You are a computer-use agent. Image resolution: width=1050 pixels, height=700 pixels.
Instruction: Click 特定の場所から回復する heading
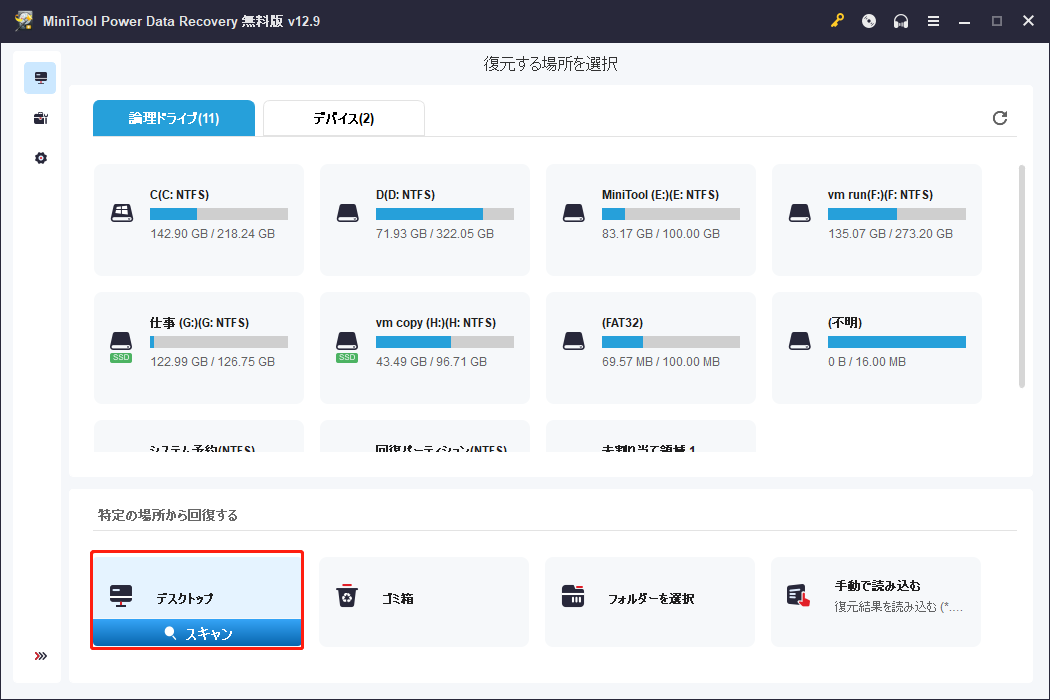(167, 515)
